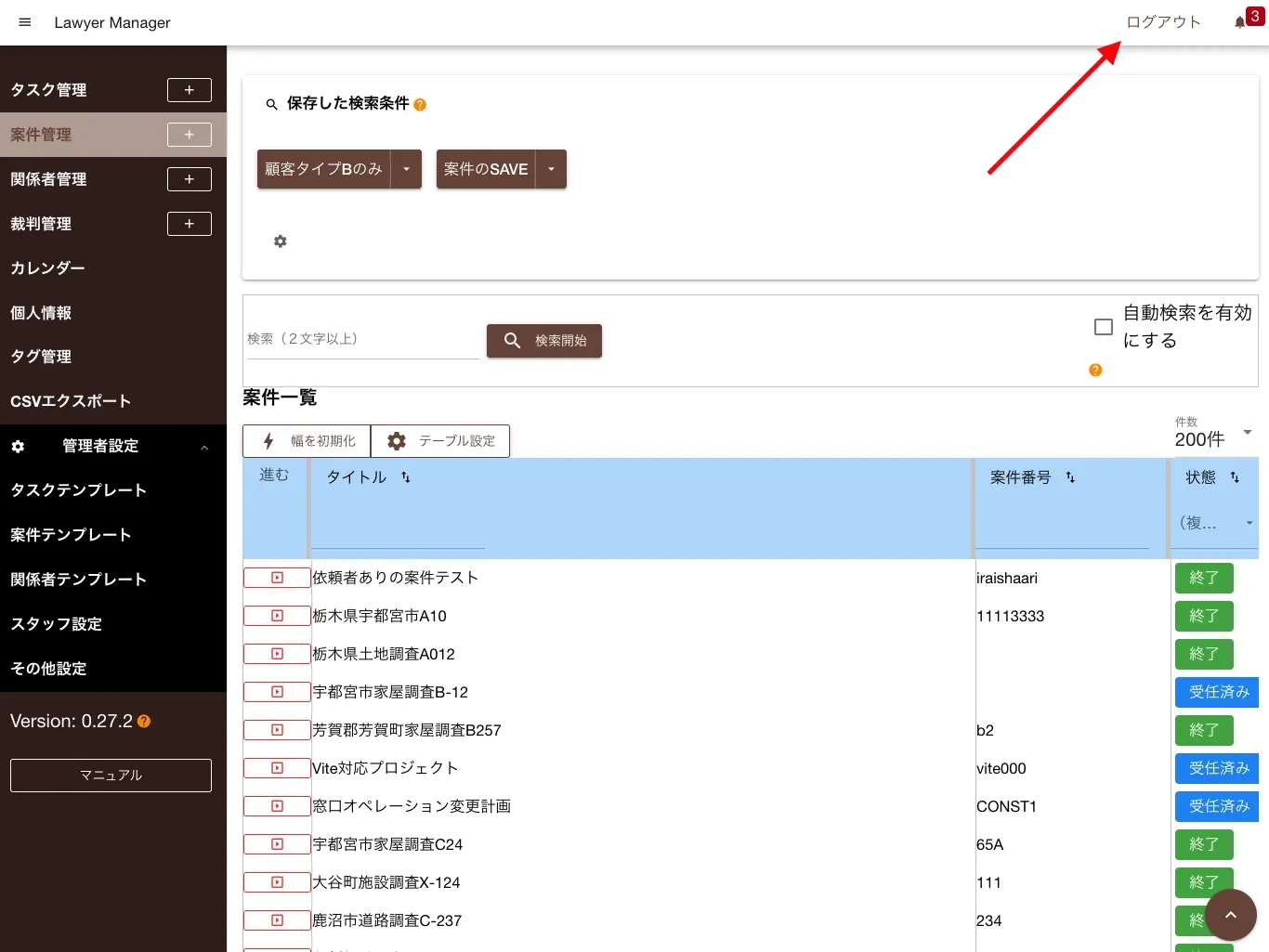This screenshot has height=952, width=1269.
Task: Click 案件番号 column filter input
Action: pyautogui.click(x=1062, y=535)
